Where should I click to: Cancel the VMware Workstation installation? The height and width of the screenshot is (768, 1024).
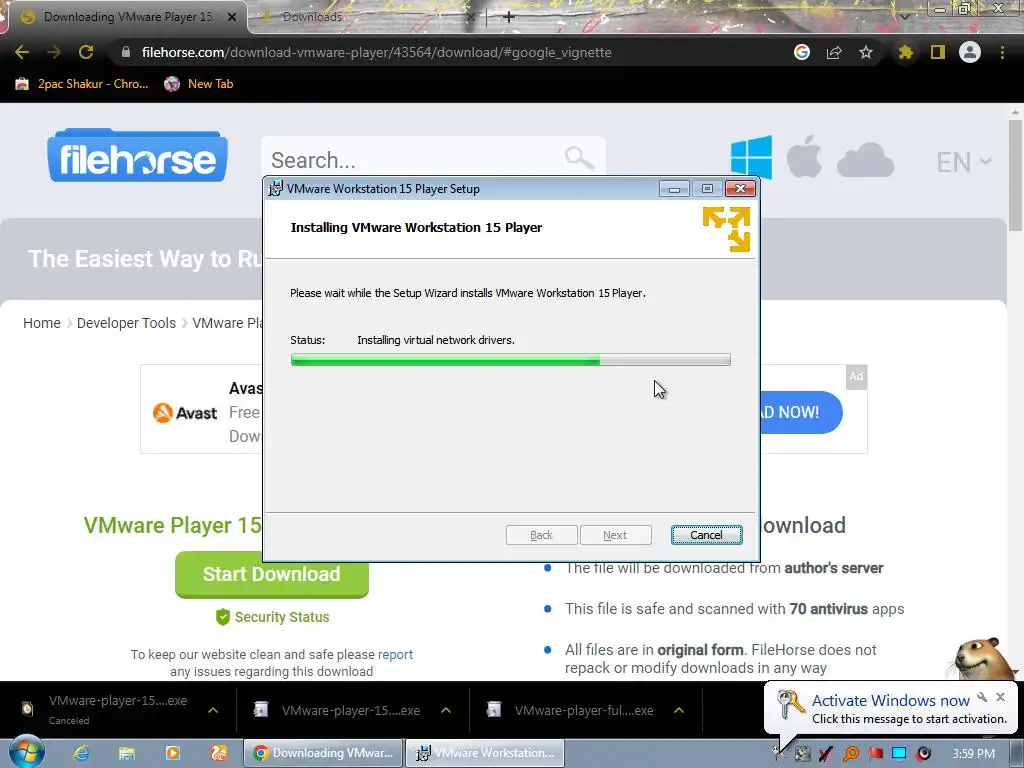tap(706, 535)
